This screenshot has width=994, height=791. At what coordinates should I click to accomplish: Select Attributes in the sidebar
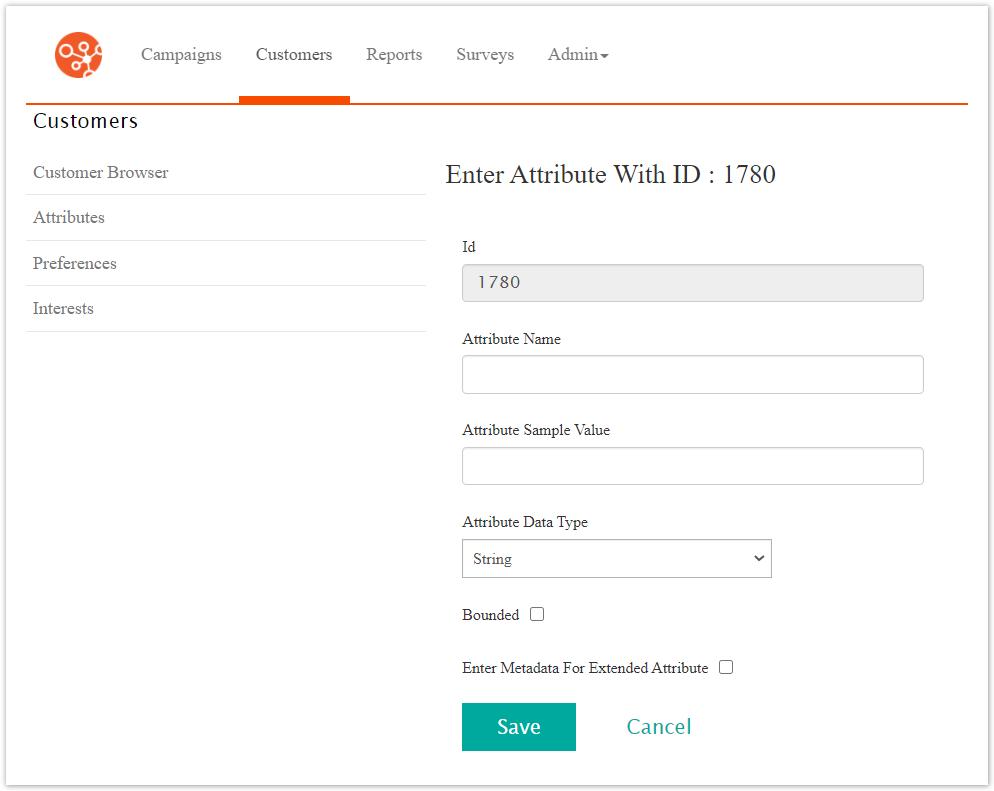coord(68,217)
